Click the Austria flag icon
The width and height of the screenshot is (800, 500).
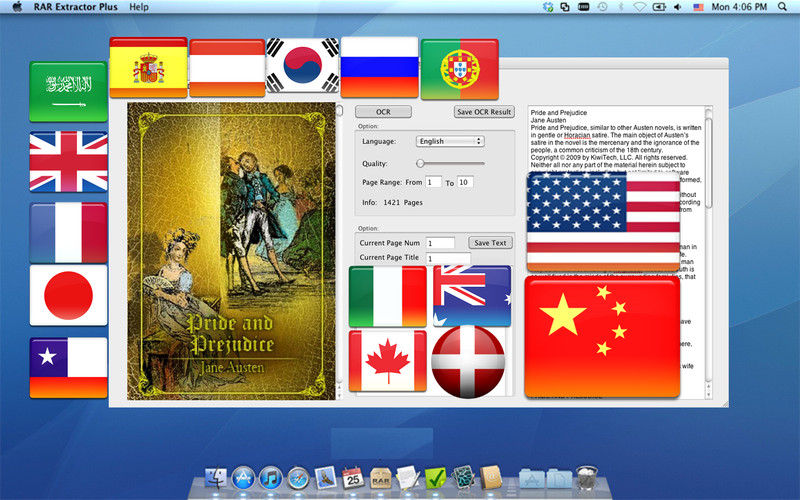227,68
